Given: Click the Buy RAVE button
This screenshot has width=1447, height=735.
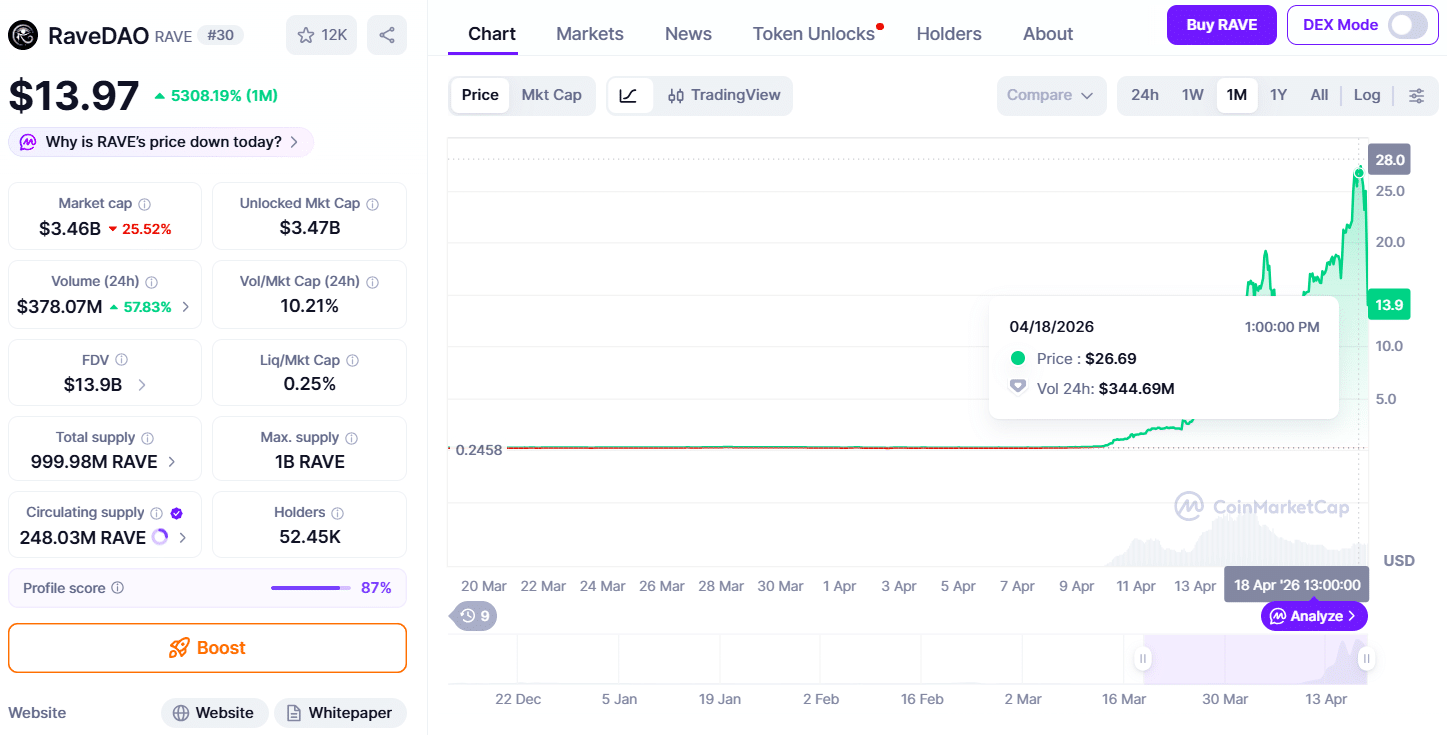Looking at the screenshot, I should pos(1221,25).
